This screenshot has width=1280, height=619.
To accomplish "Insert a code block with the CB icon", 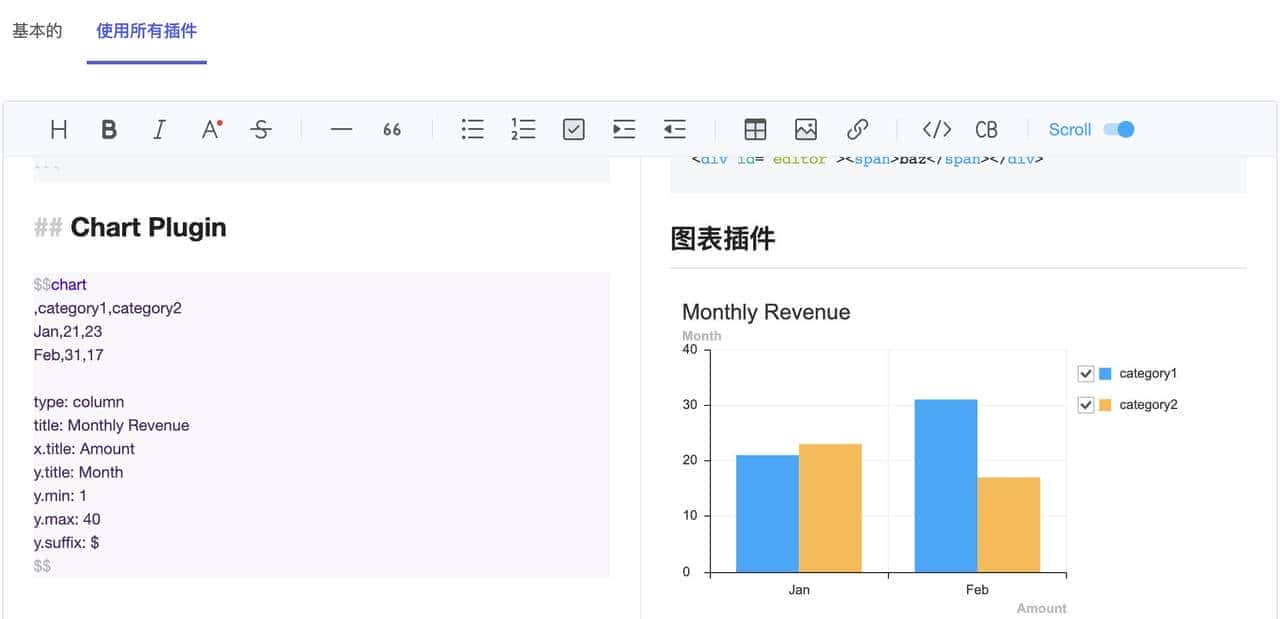I will 986,129.
